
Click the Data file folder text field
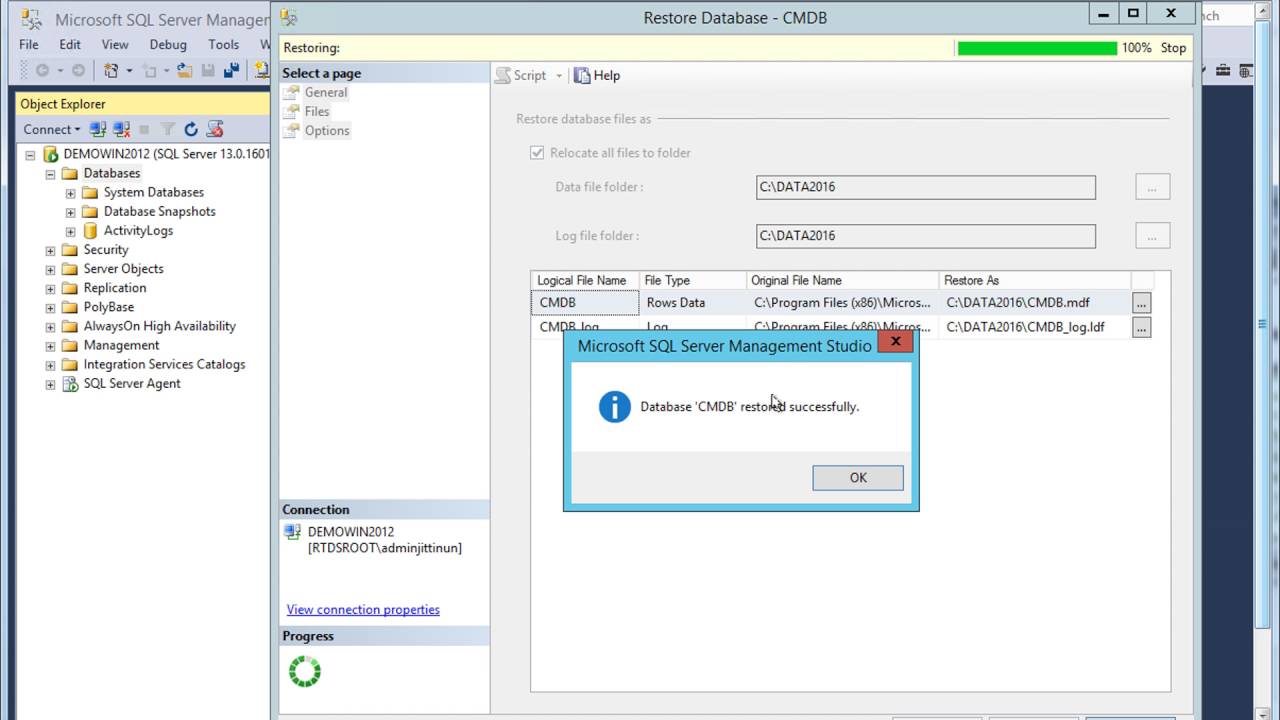tap(926, 187)
